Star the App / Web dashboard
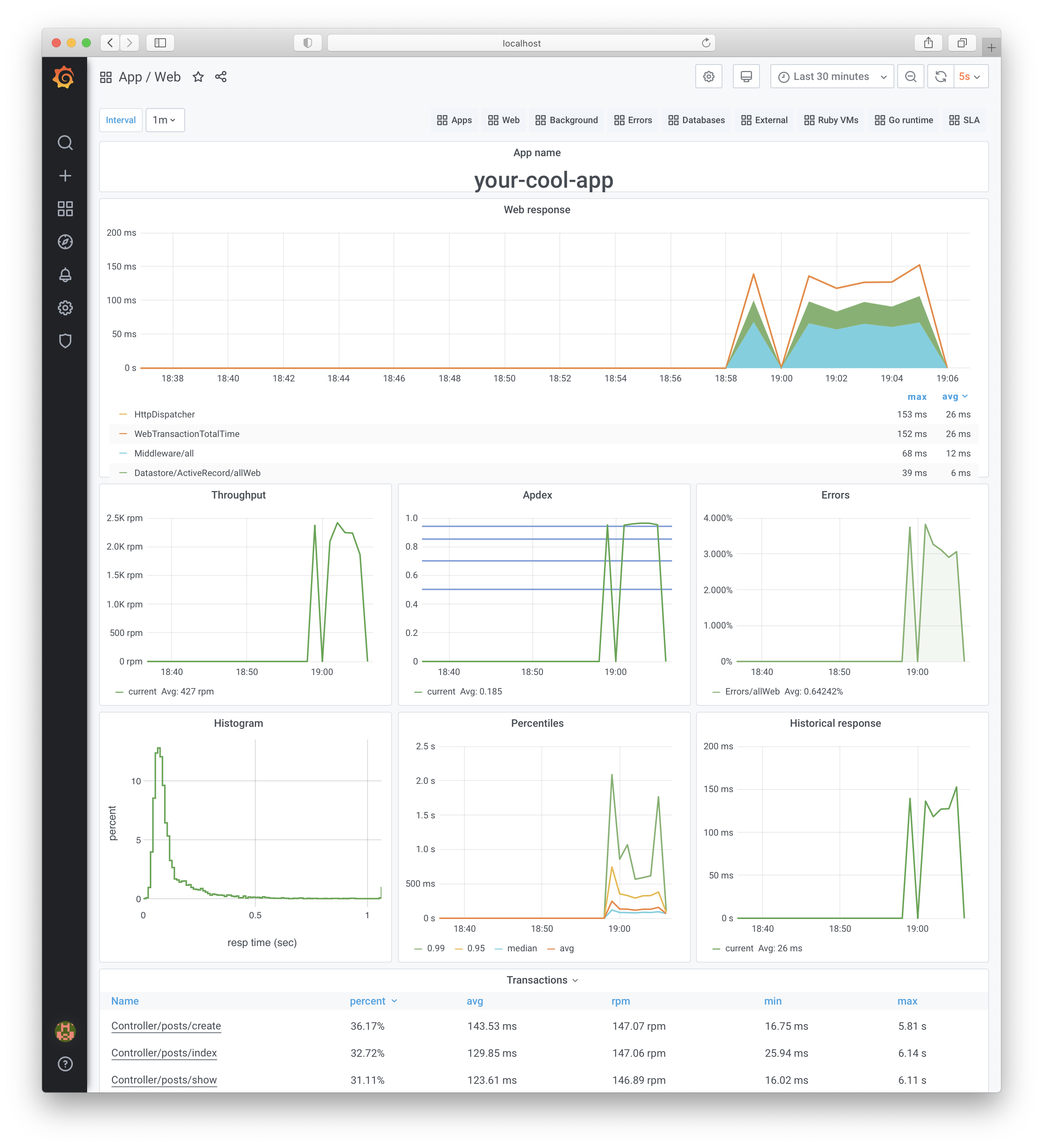The image size is (1043, 1148). click(x=197, y=77)
